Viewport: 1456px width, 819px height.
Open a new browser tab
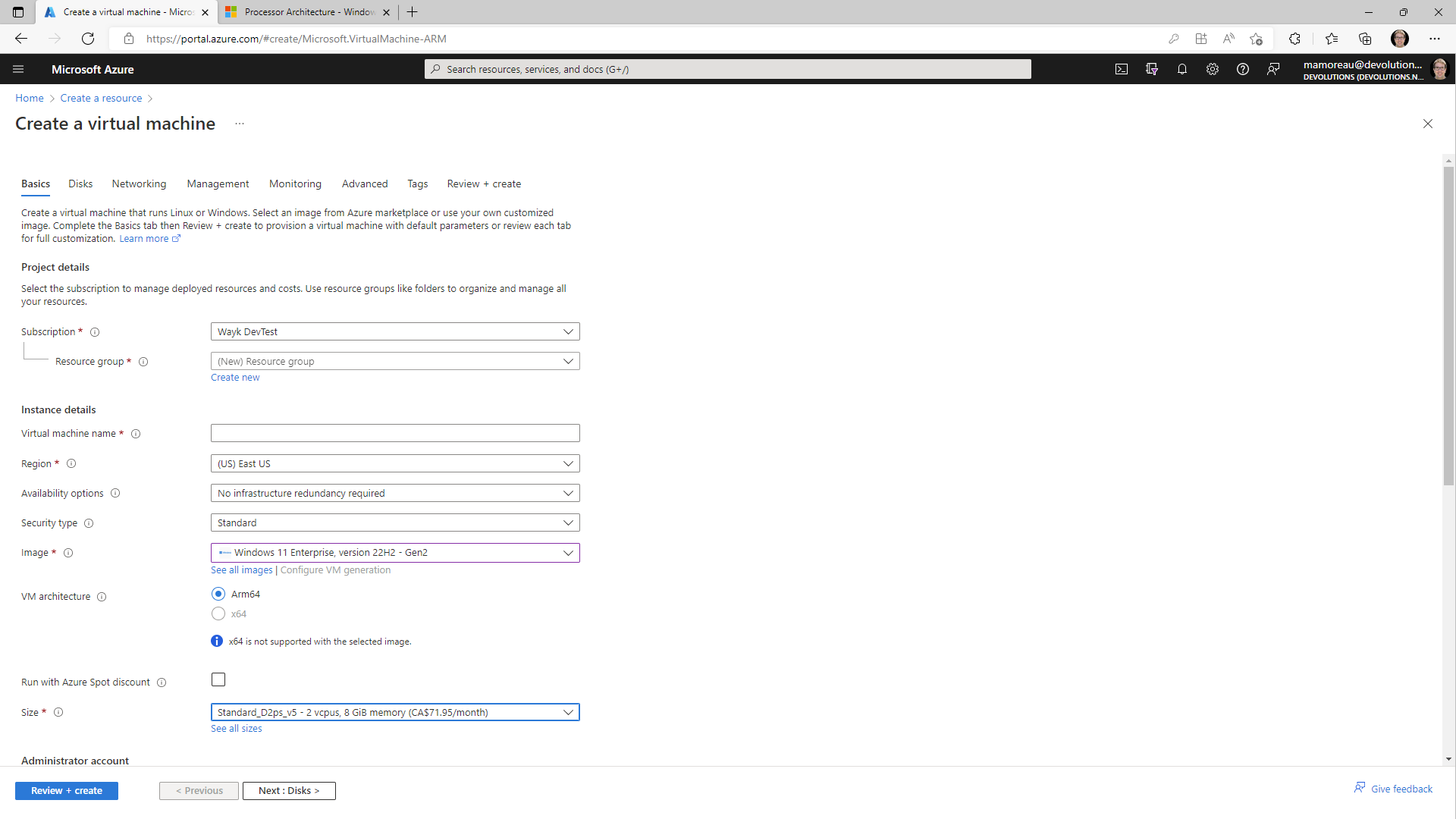click(412, 12)
